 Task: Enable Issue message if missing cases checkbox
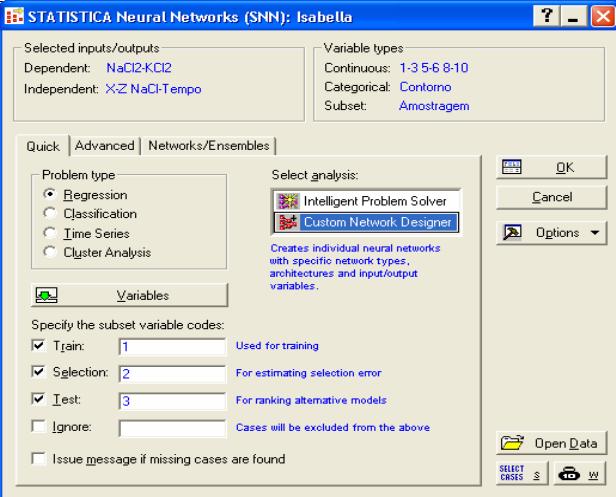coord(38,458)
